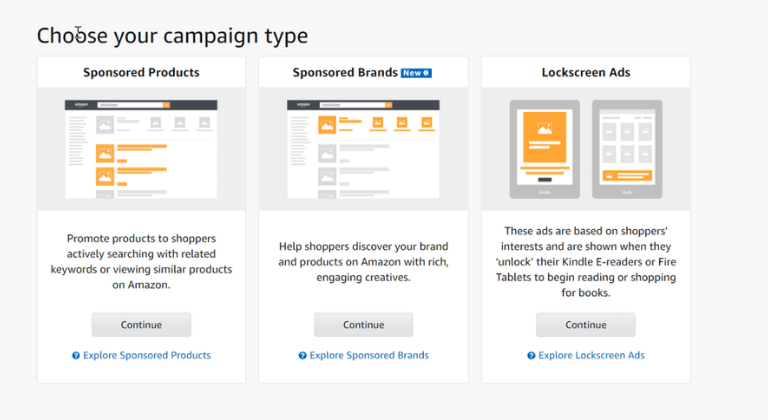Continue with Sponsored Products campaign
This screenshot has width=768, height=420.
tap(141, 325)
